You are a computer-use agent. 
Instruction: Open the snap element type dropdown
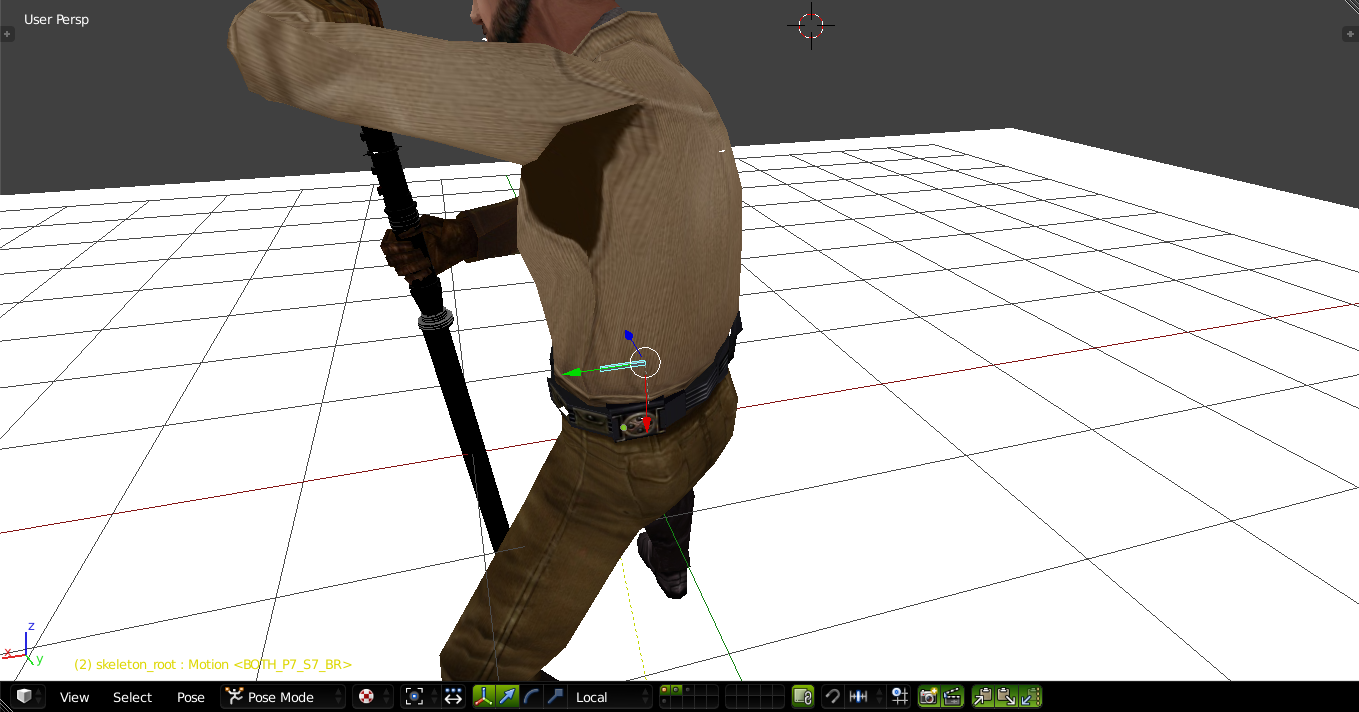point(863,697)
